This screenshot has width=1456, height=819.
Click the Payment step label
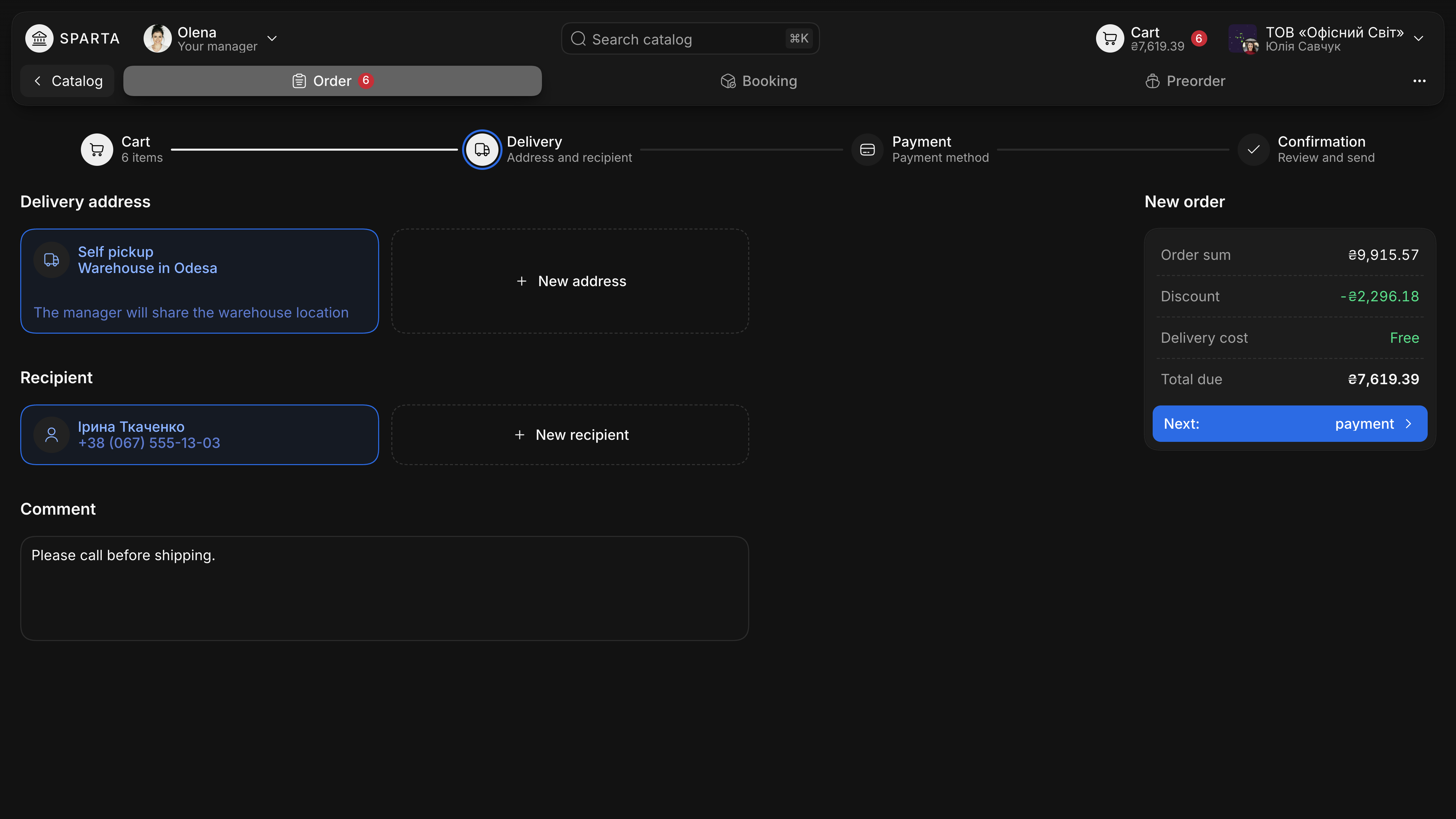point(921,141)
